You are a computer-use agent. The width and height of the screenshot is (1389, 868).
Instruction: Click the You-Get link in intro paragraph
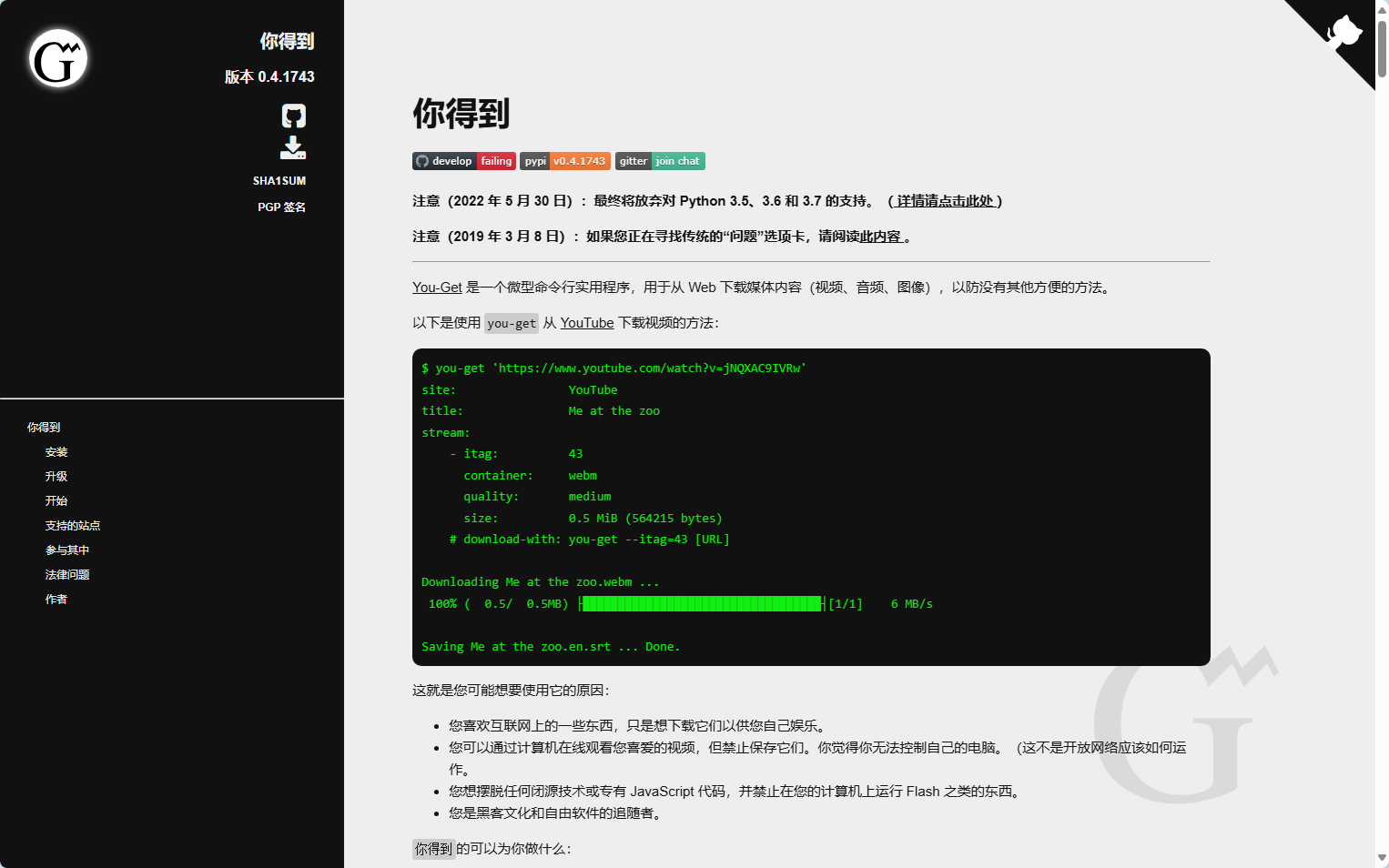pyautogui.click(x=437, y=288)
